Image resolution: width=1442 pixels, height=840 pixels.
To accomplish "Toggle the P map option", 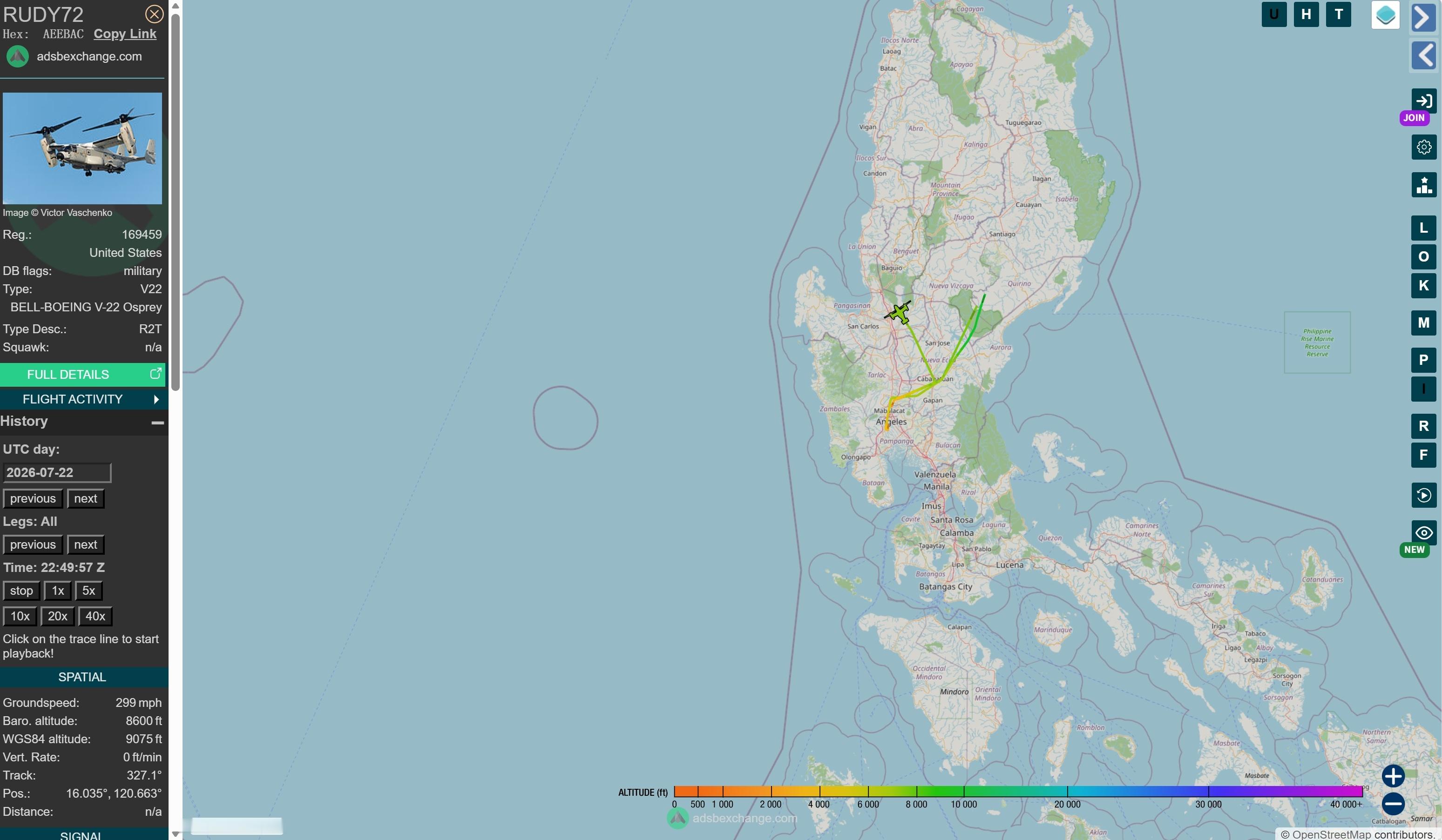I will coord(1424,360).
